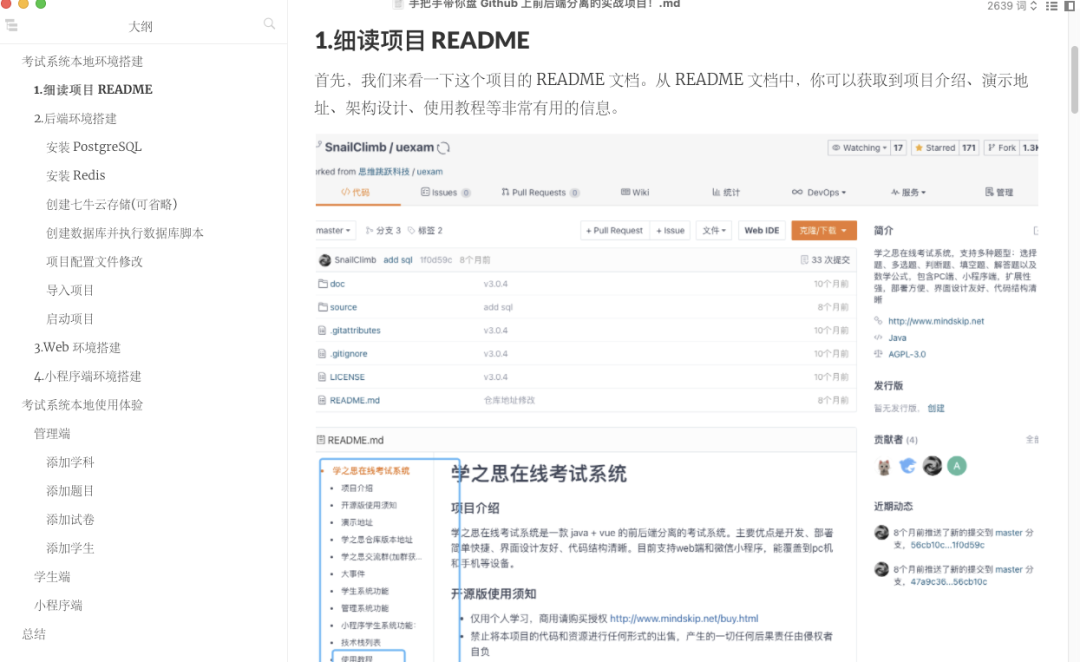1080x662 pixels.
Task: Switch to the Pull Requests tab
Action: 541,192
